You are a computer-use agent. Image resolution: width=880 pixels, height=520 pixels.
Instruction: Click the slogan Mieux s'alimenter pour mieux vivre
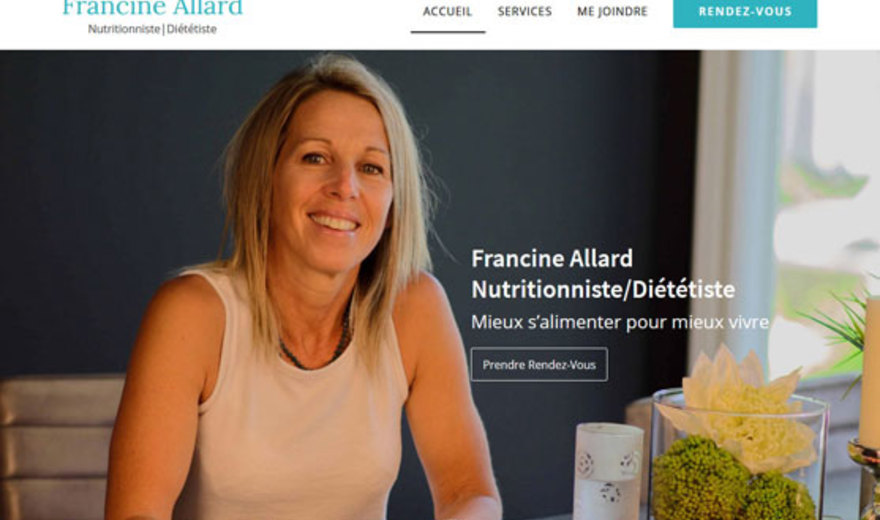click(620, 323)
